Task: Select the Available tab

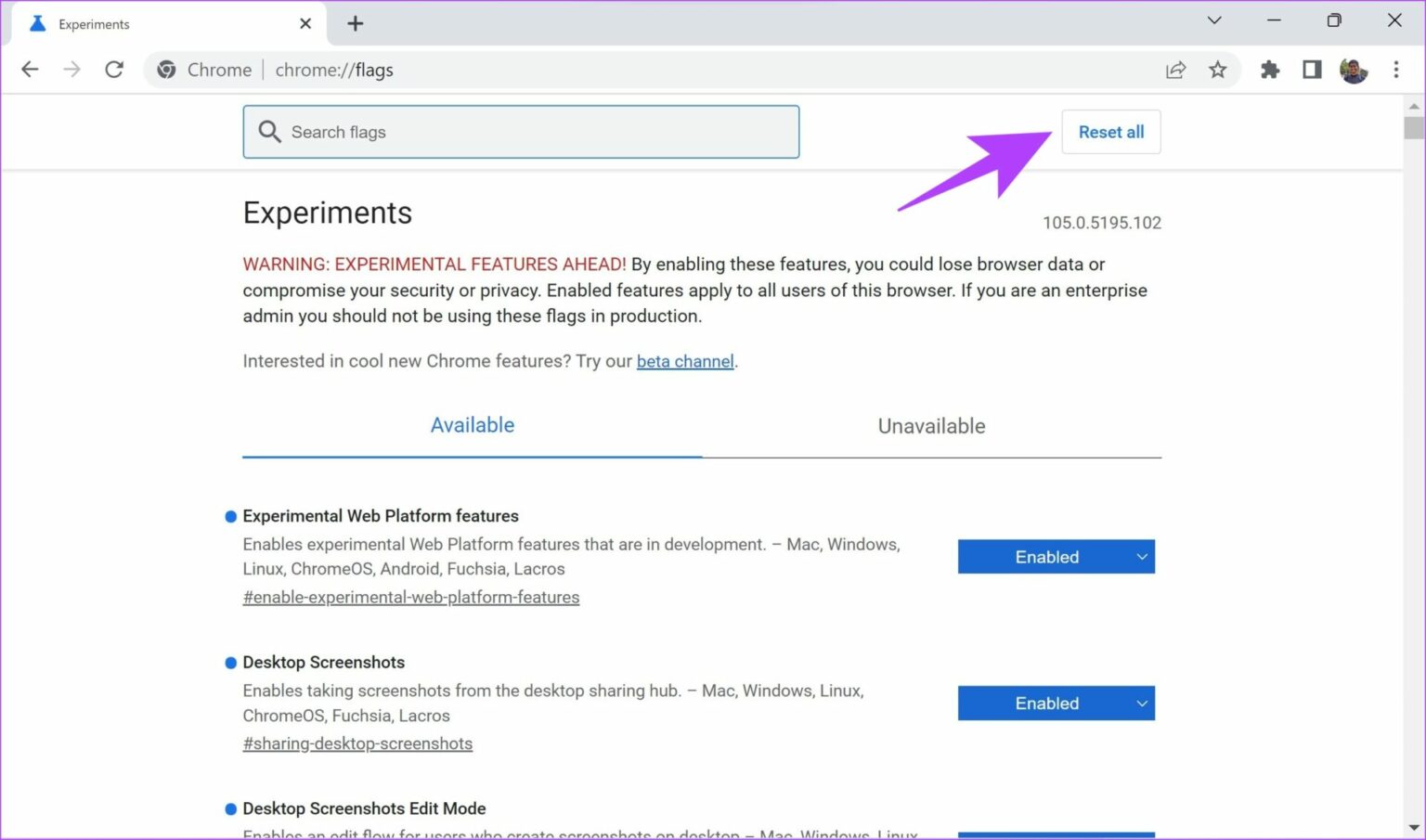Action: [x=472, y=426]
